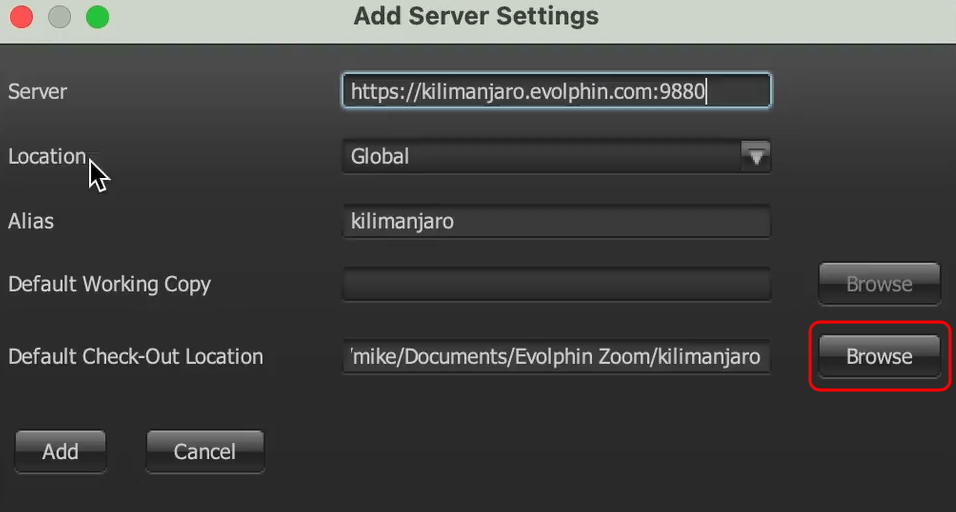Click the Default Working Copy label
Image resolution: width=956 pixels, height=512 pixels.
coord(110,285)
